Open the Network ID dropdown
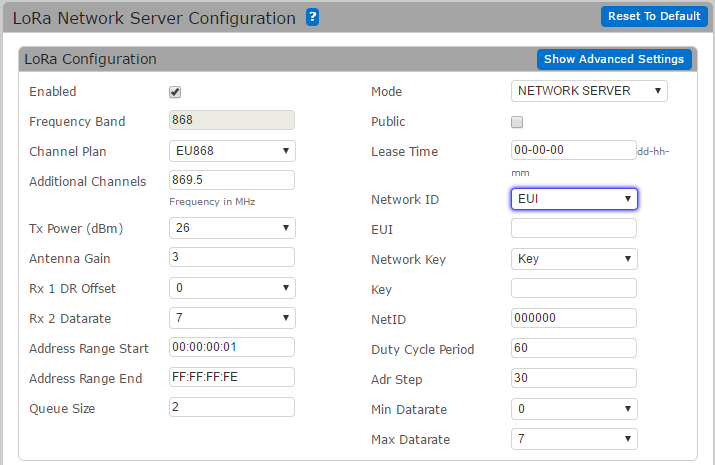715x465 pixels. (573, 199)
